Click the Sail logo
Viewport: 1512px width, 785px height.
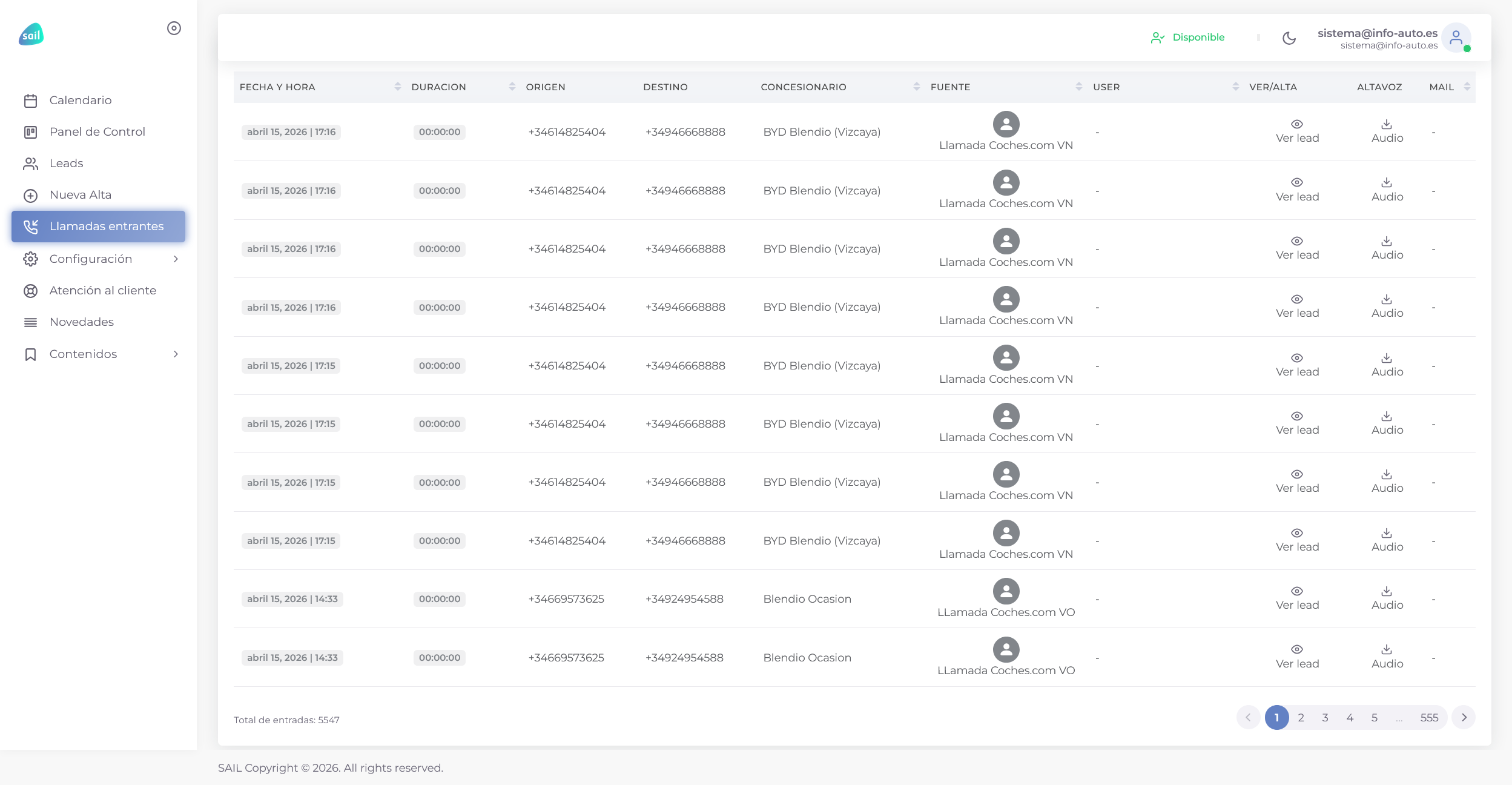31,35
